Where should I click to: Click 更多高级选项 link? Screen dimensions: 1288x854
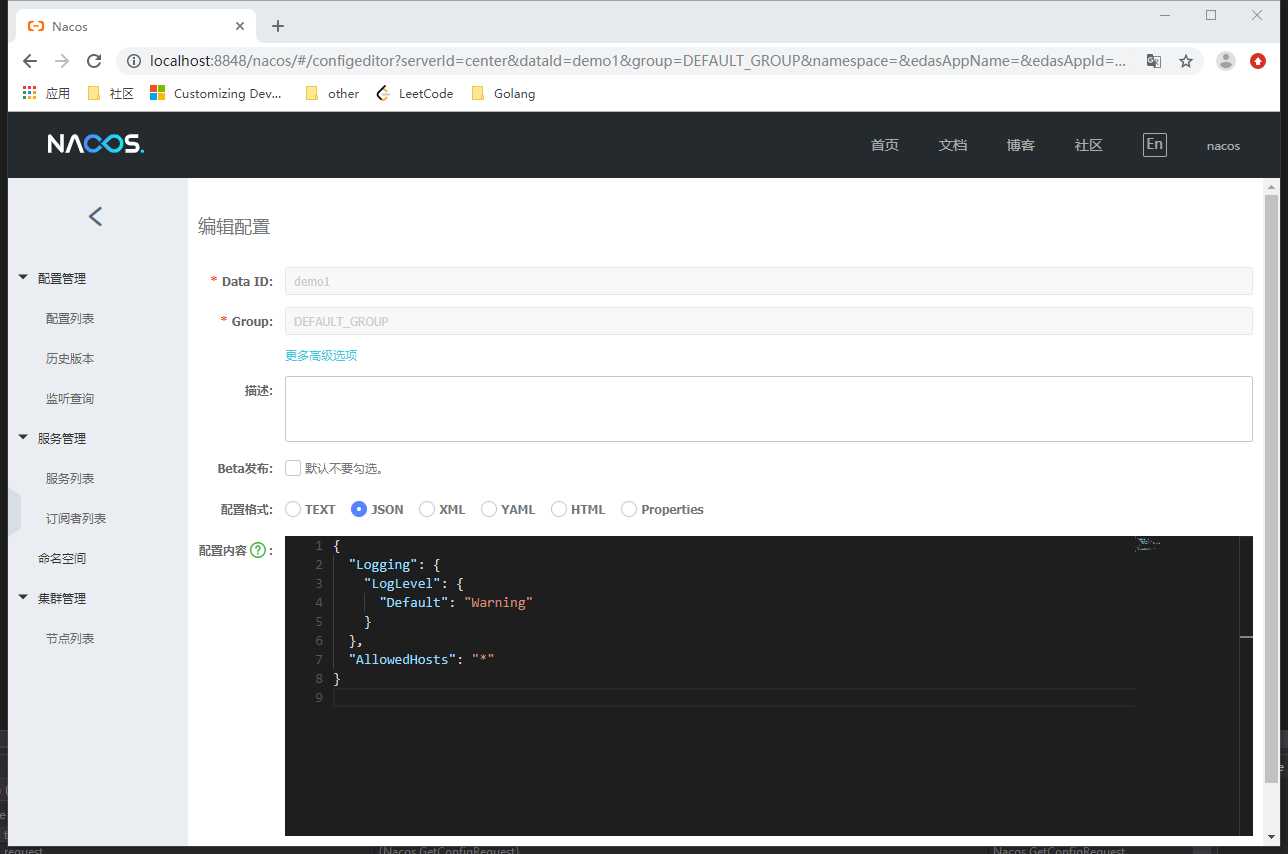(321, 355)
